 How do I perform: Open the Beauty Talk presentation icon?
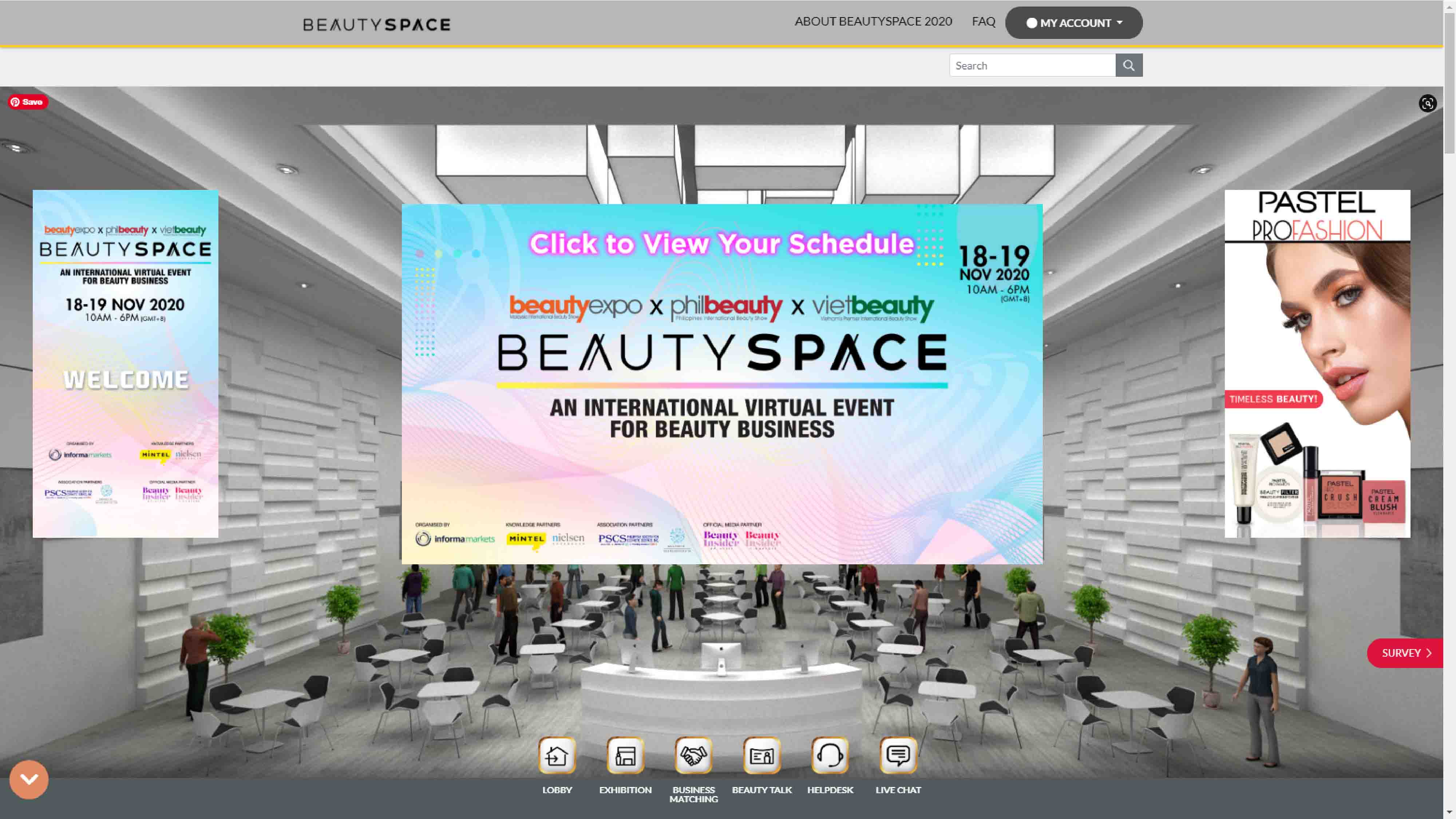(761, 755)
